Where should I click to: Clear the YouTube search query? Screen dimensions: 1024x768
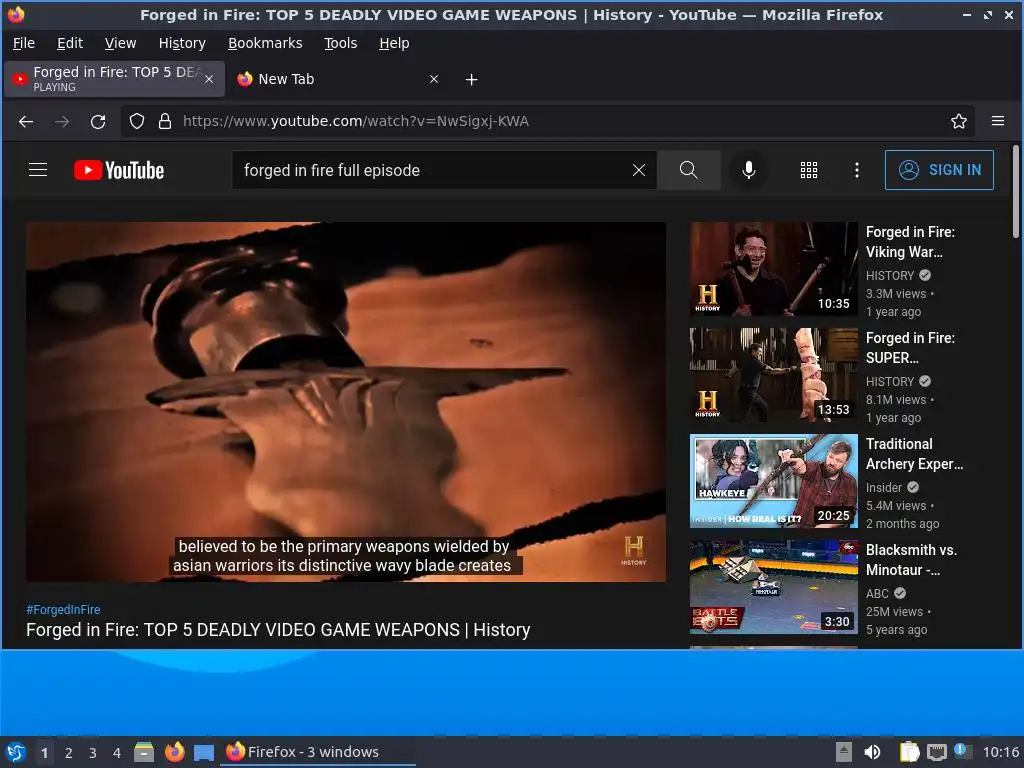pos(639,170)
